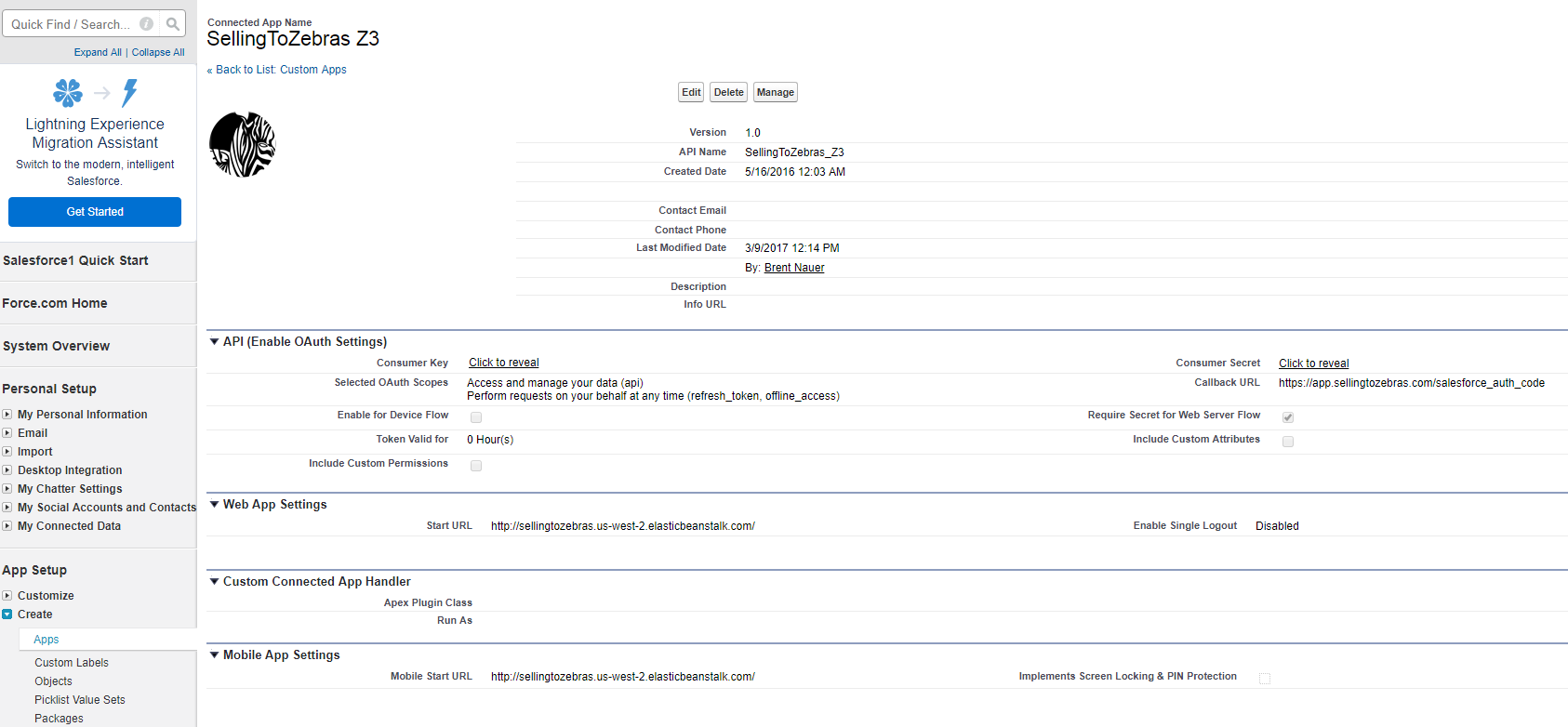The image size is (1568, 727).
Task: Open Custom Labels
Action: click(72, 663)
